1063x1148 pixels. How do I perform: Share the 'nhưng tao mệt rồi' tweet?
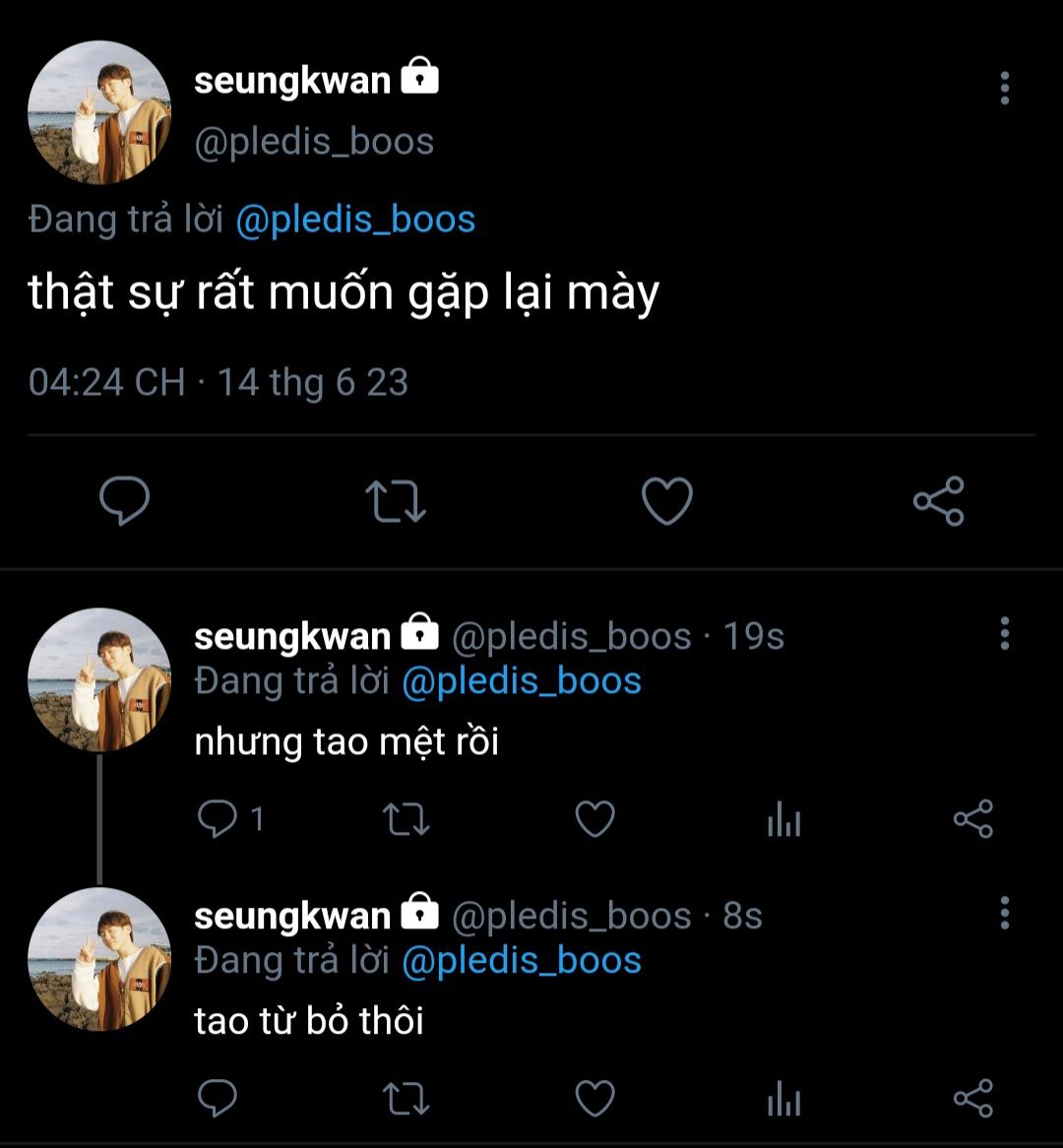coord(973,819)
